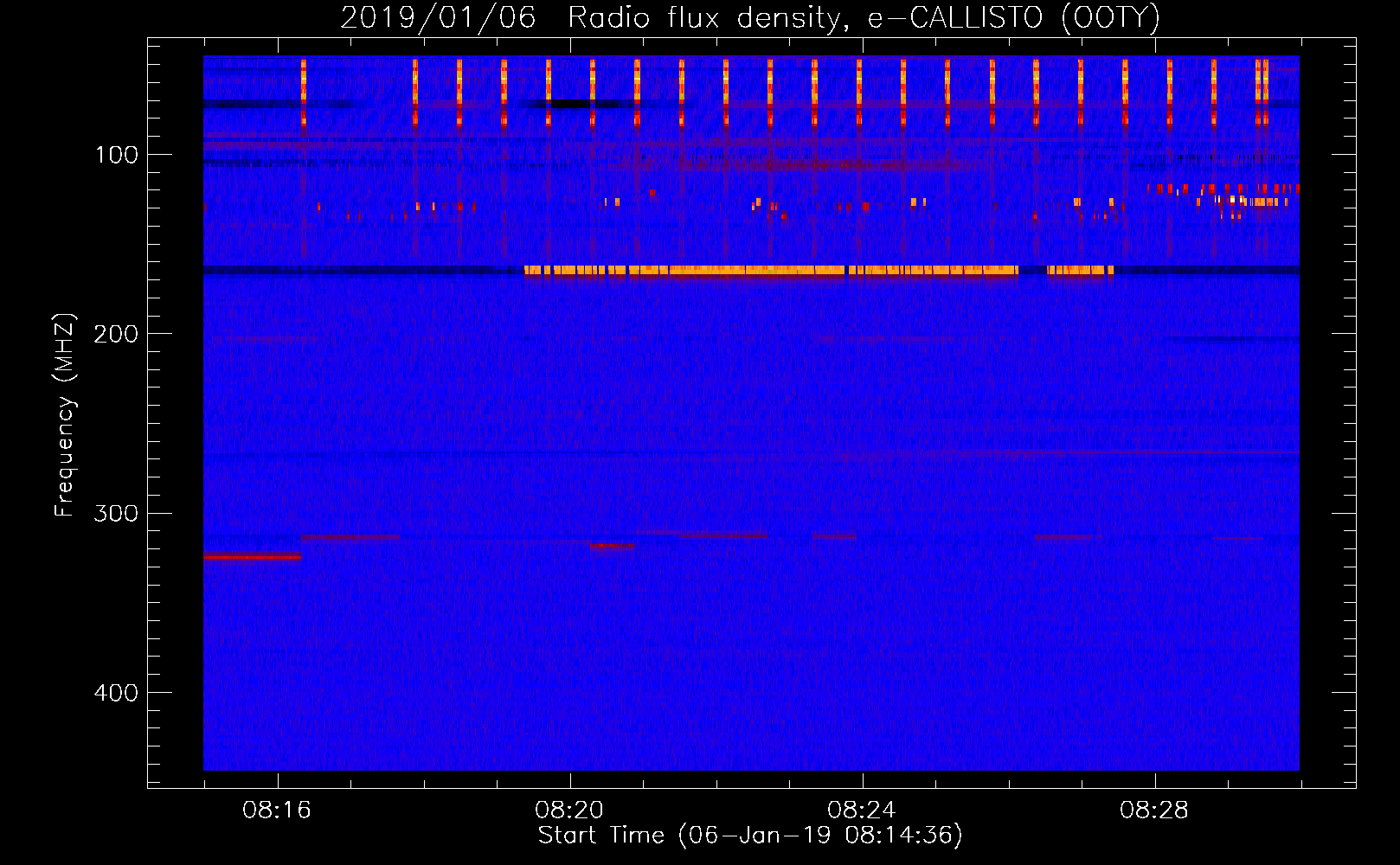The image size is (1400, 865).
Task: Click the 08:16 time tick label
Action: coord(277,811)
